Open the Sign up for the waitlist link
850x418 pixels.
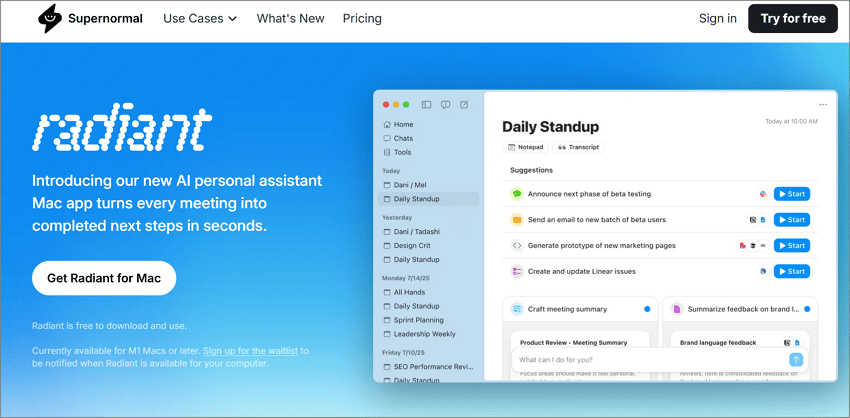click(250, 350)
